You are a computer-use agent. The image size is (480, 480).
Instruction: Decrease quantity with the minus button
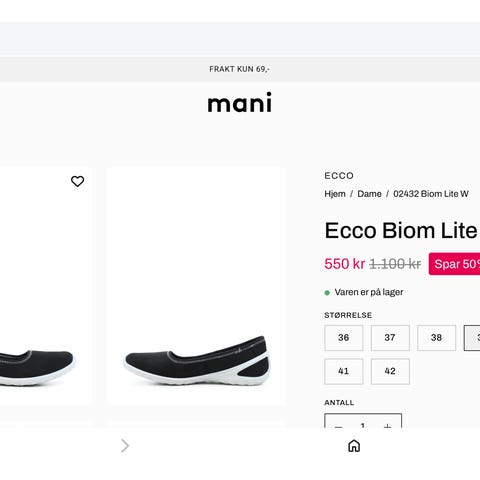point(338,426)
